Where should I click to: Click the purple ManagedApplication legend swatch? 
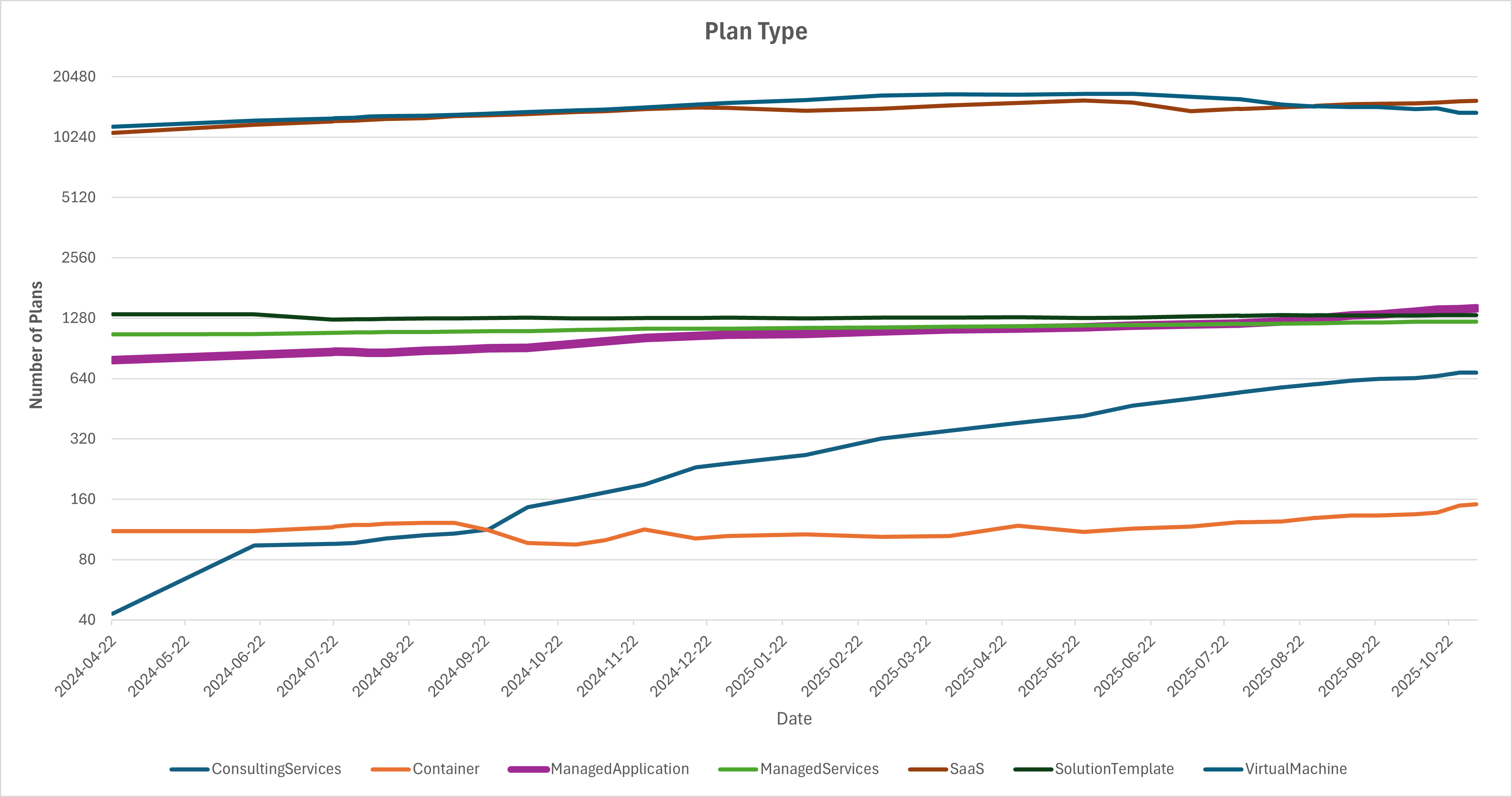[528, 769]
